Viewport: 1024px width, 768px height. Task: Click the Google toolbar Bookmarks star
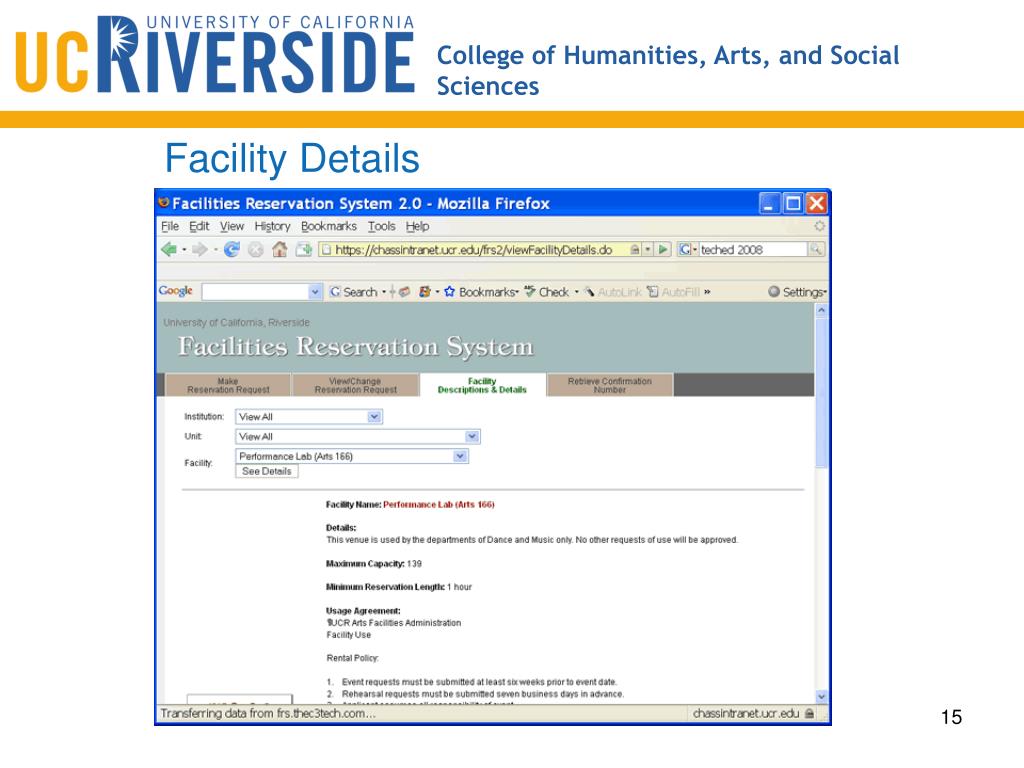449,292
